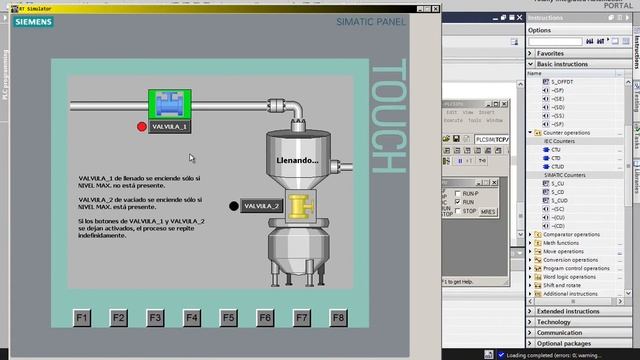Click the F8 panel key
This screenshot has width=640, height=360.
(338, 318)
